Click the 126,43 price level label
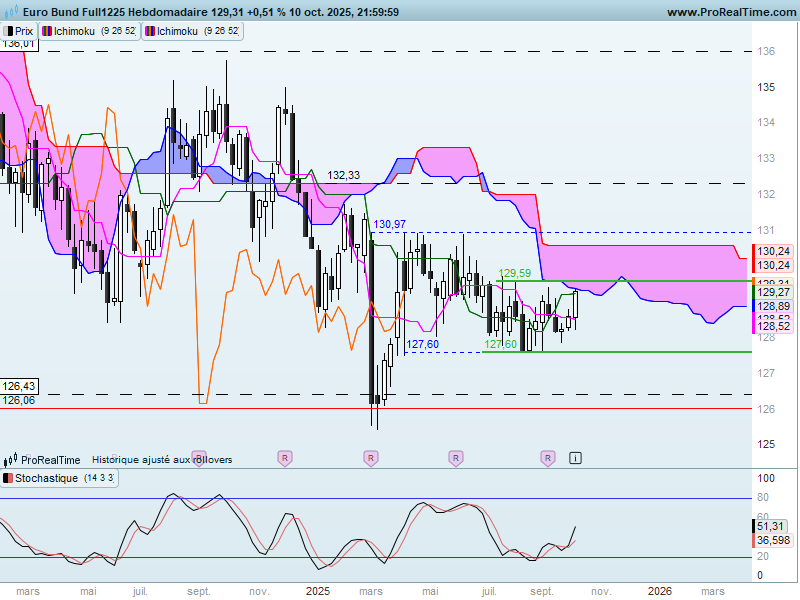Viewport: 800px width, 600px height. pos(19,386)
